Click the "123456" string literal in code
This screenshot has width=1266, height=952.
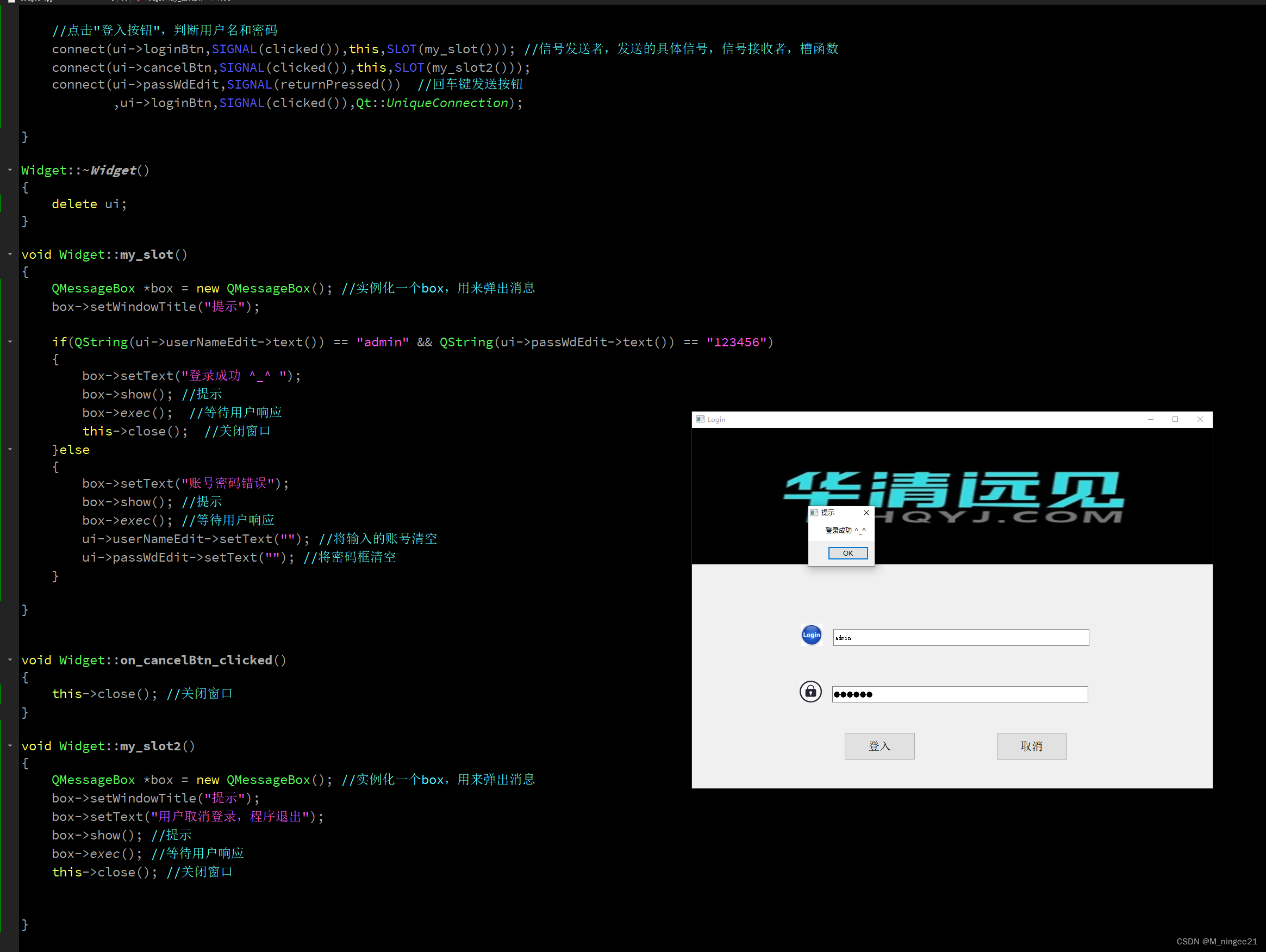pyautogui.click(x=736, y=342)
